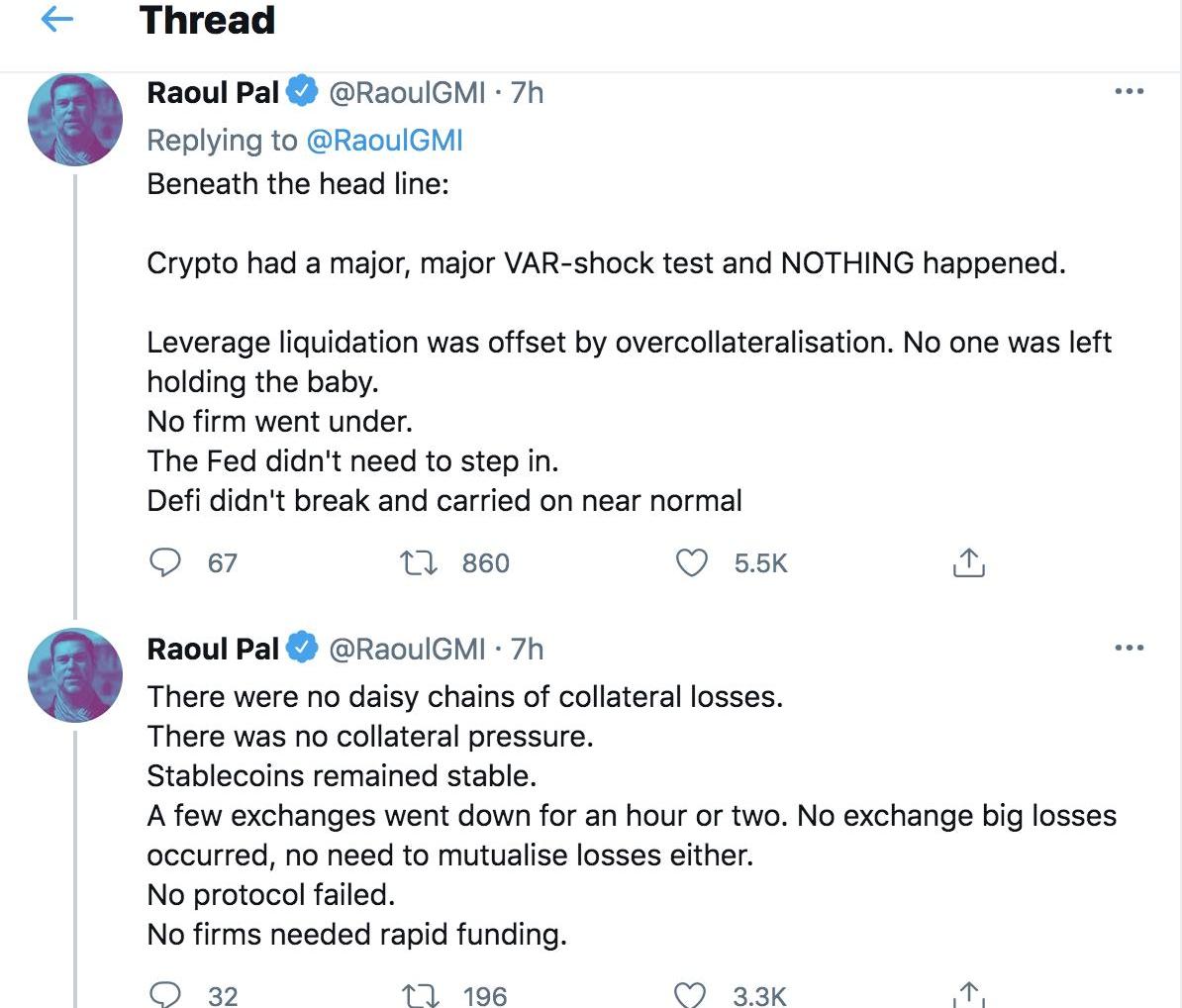1182x1008 pixels.
Task: Reply to the 'daisy chains' tweet
Action: click(164, 994)
